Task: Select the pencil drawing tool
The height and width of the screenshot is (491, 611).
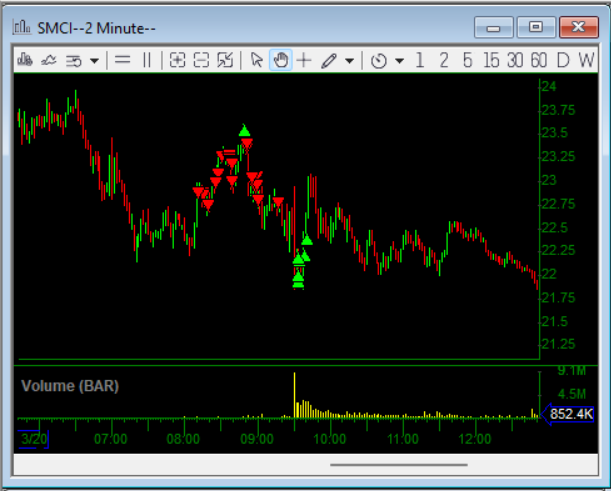Action: click(x=329, y=61)
